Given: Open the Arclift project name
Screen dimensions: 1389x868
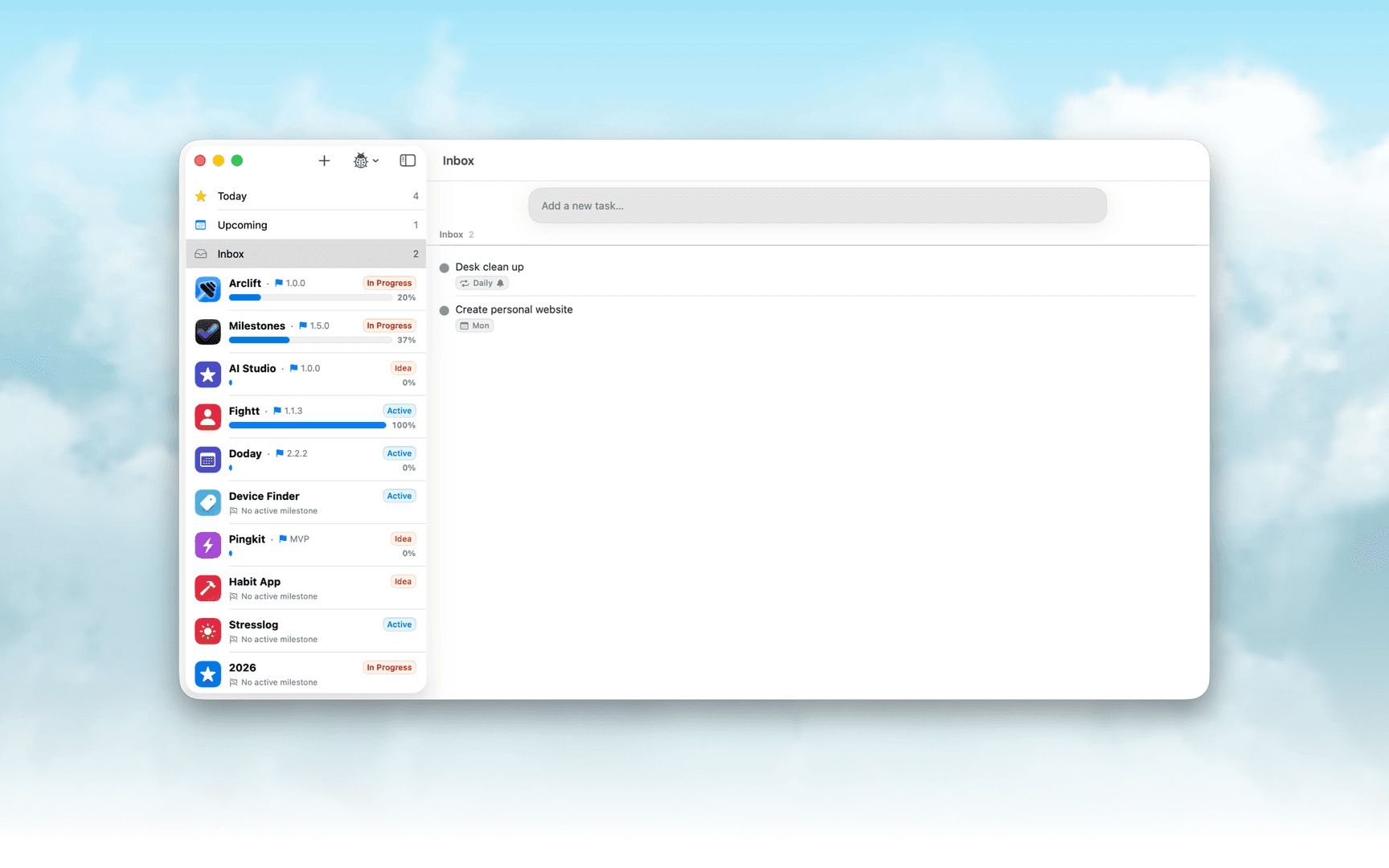Looking at the screenshot, I should tap(245, 283).
